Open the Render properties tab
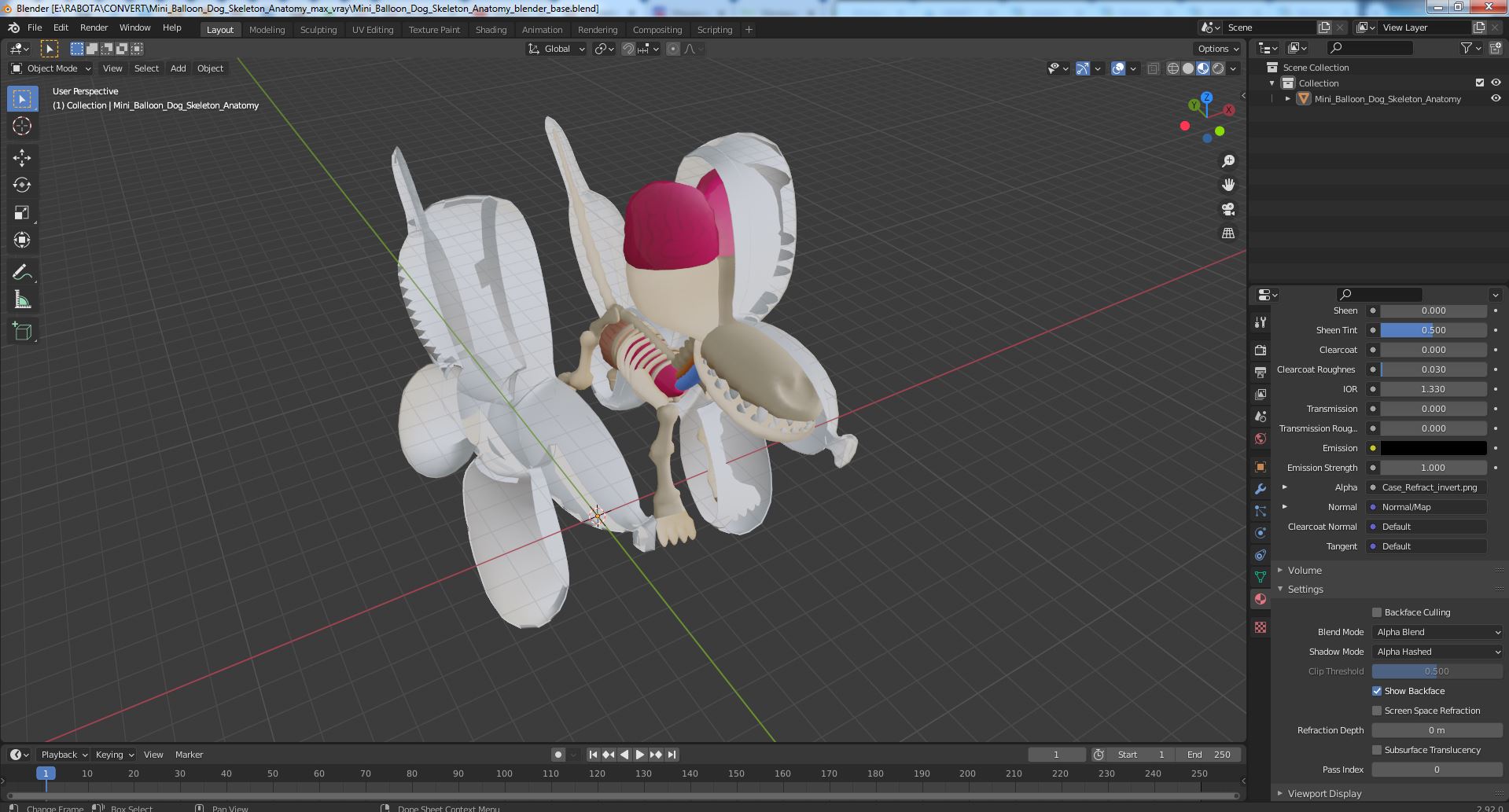1509x812 pixels. (1261, 350)
